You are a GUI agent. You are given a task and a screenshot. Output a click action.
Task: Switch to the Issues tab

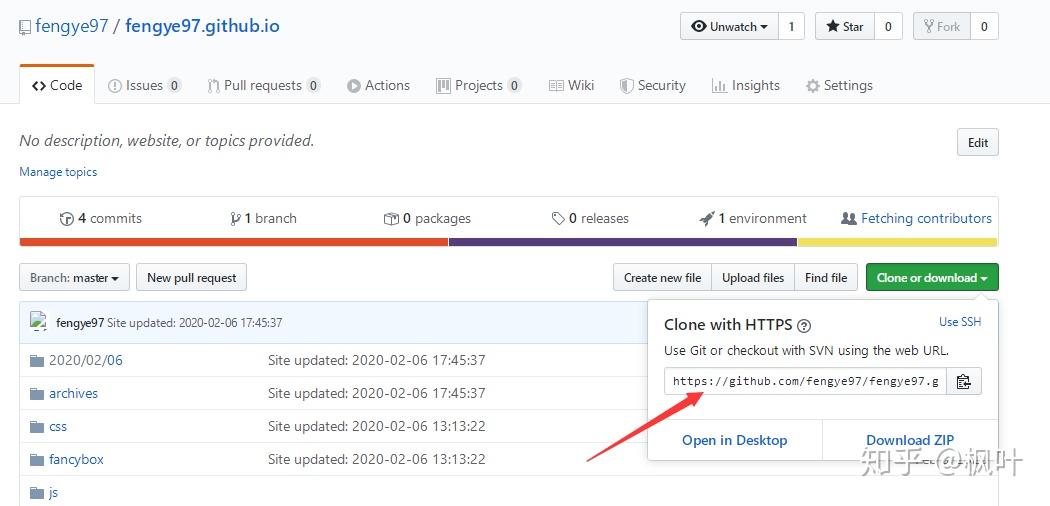(144, 86)
